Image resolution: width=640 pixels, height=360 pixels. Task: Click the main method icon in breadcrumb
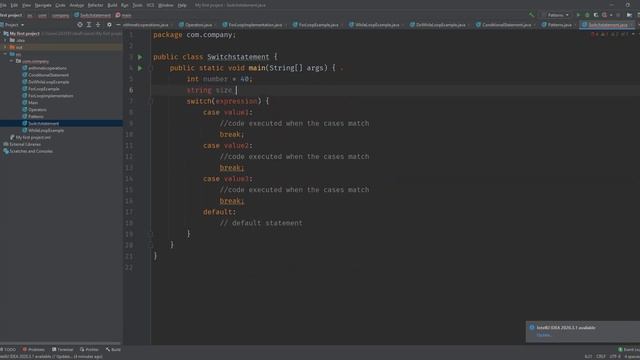tap(118, 15)
